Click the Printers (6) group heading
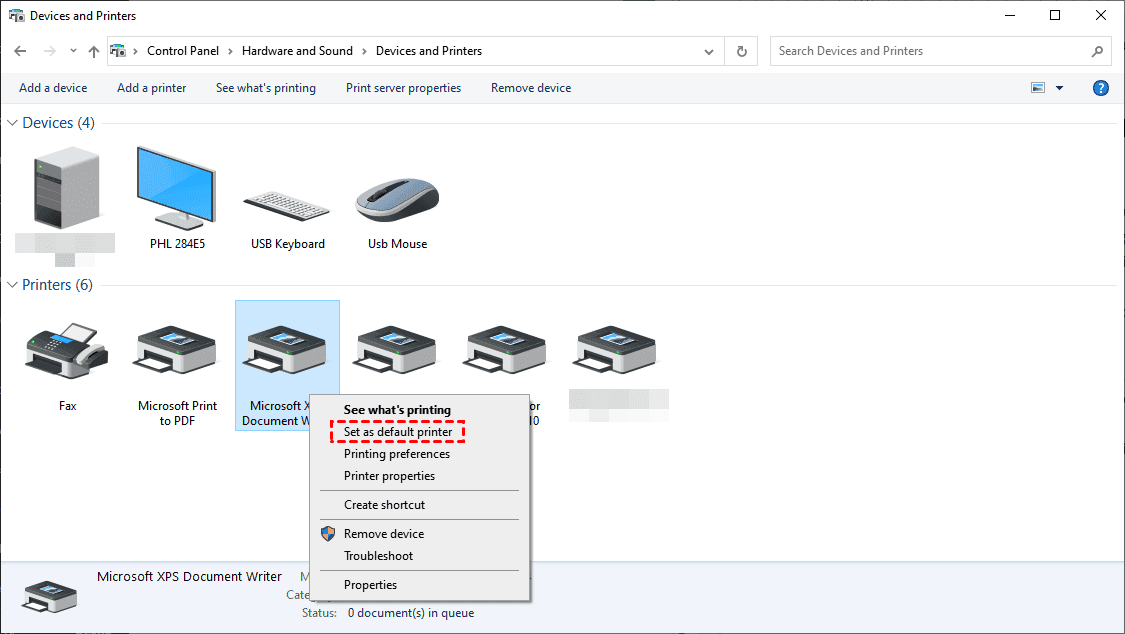The image size is (1125, 634). pyautogui.click(x=57, y=285)
